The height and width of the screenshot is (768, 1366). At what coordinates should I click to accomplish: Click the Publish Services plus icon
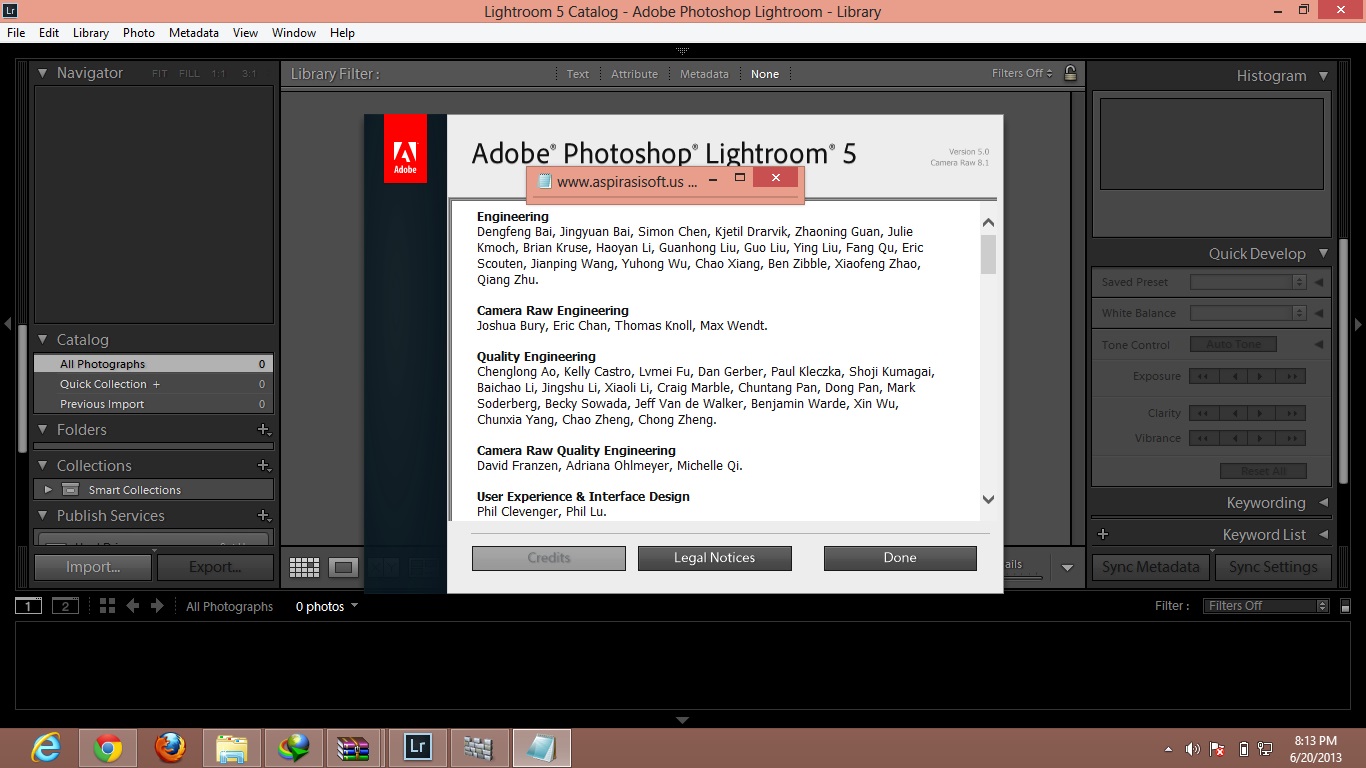point(264,516)
